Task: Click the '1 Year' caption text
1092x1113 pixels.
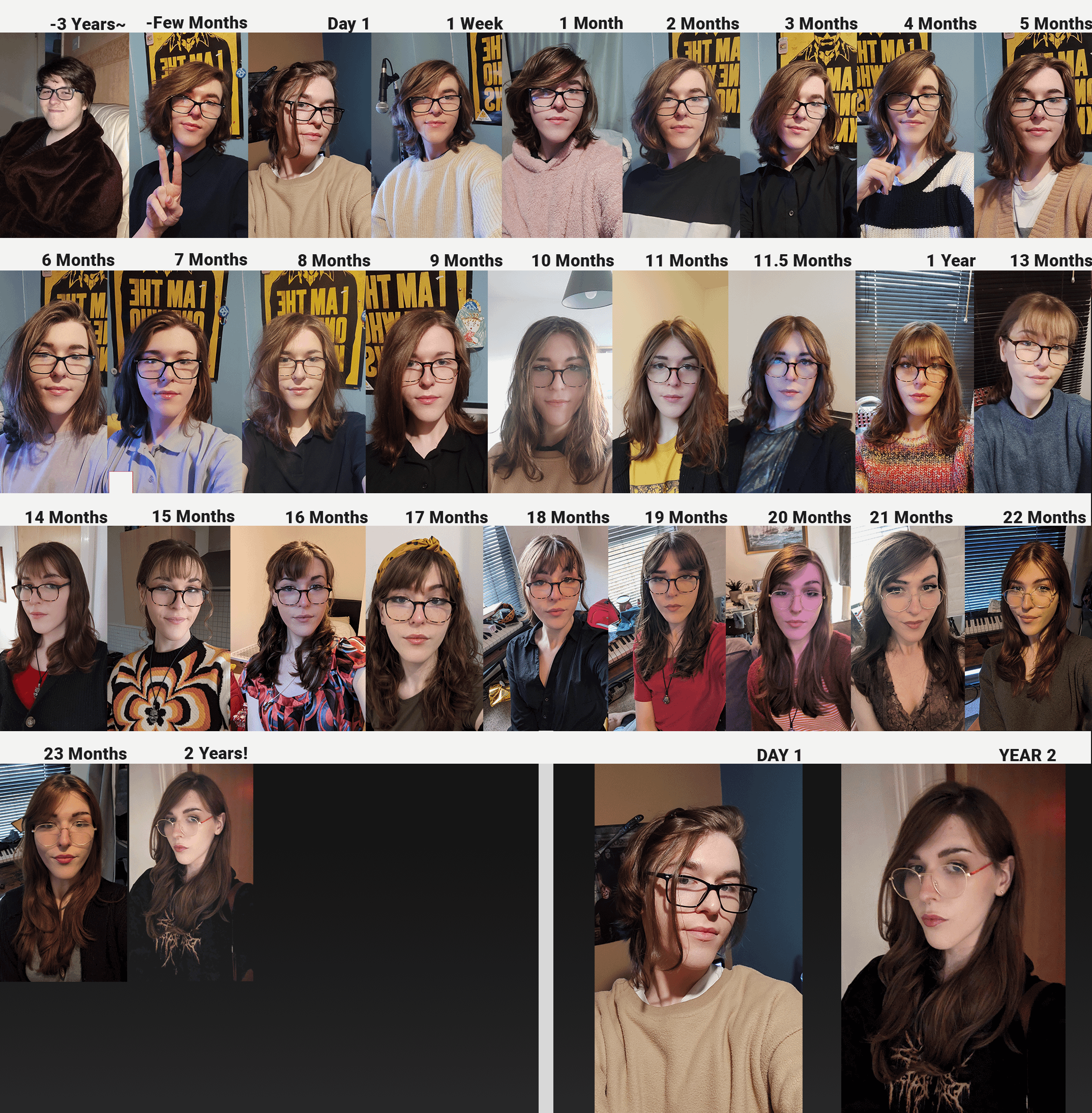Action: point(951,260)
